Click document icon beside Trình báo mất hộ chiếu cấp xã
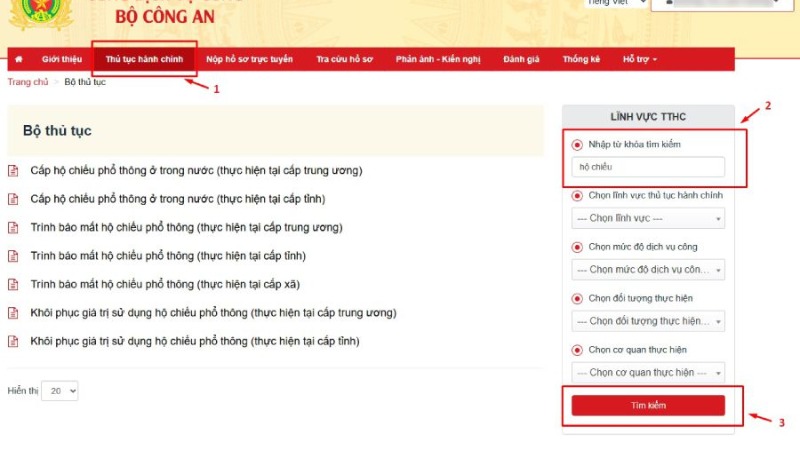800x450 pixels. click(13, 285)
